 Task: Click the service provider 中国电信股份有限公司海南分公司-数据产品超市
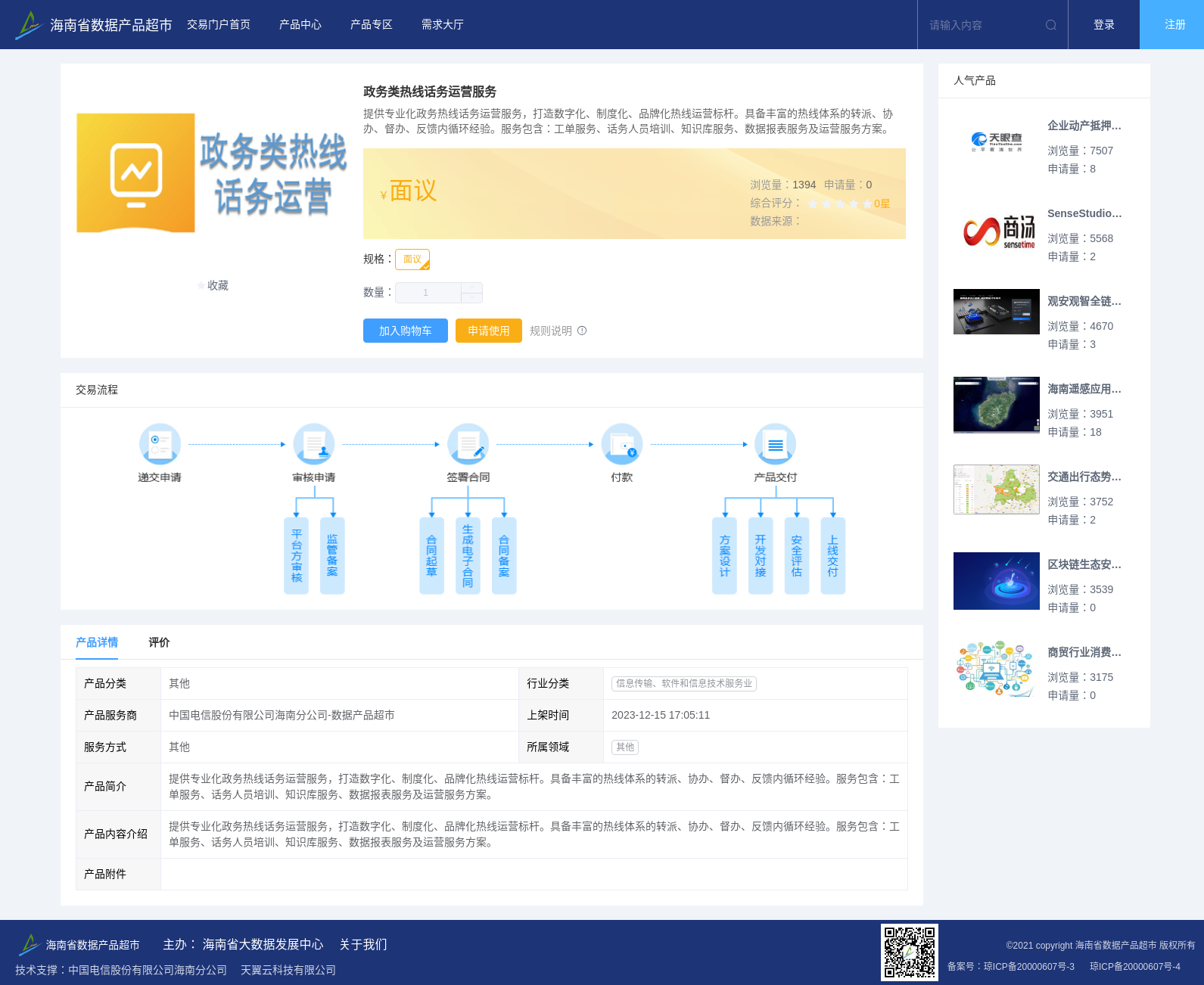(x=282, y=715)
